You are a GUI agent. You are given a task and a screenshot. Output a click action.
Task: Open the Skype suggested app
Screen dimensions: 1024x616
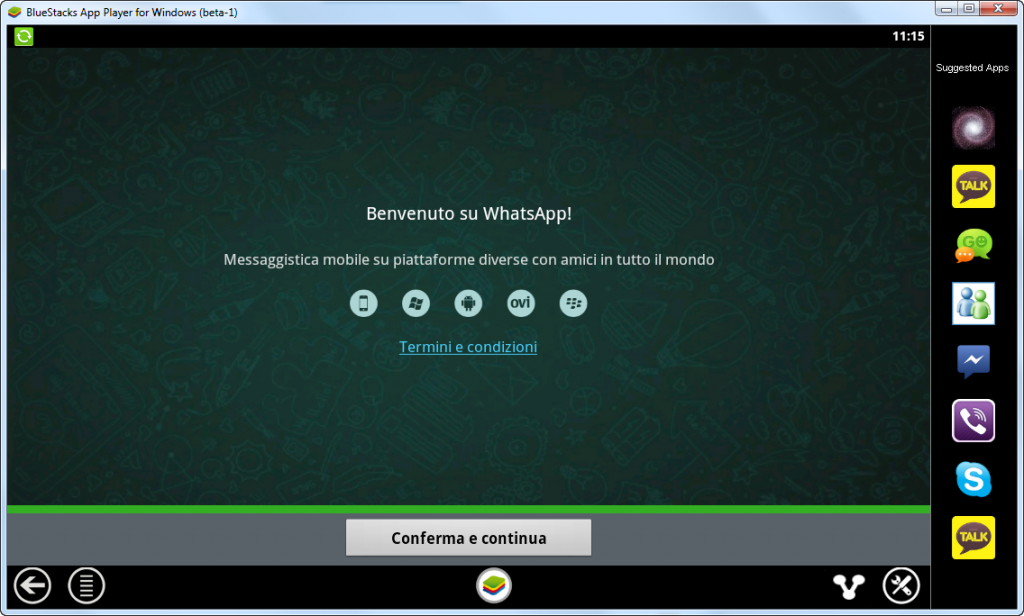click(972, 479)
